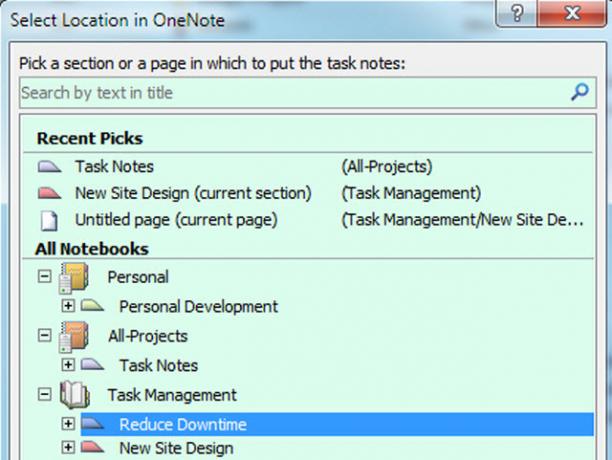Click the Task Notes section icon under All-Projects
The width and height of the screenshot is (612, 460).
[92, 364]
